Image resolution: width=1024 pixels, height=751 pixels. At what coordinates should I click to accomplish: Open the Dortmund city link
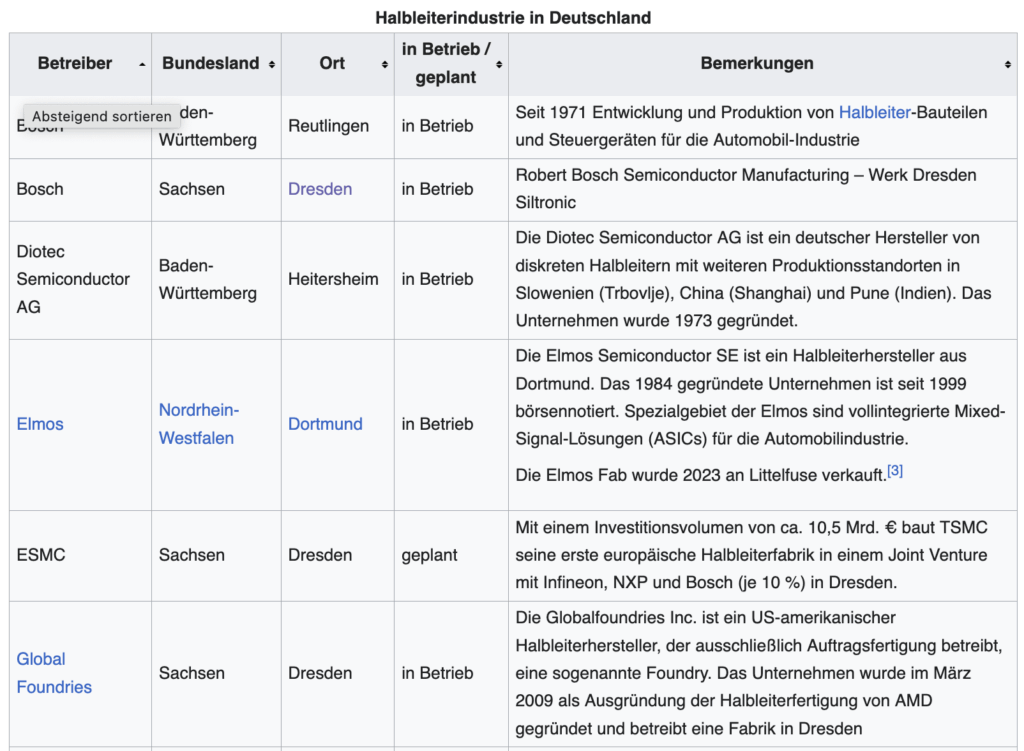(x=325, y=424)
